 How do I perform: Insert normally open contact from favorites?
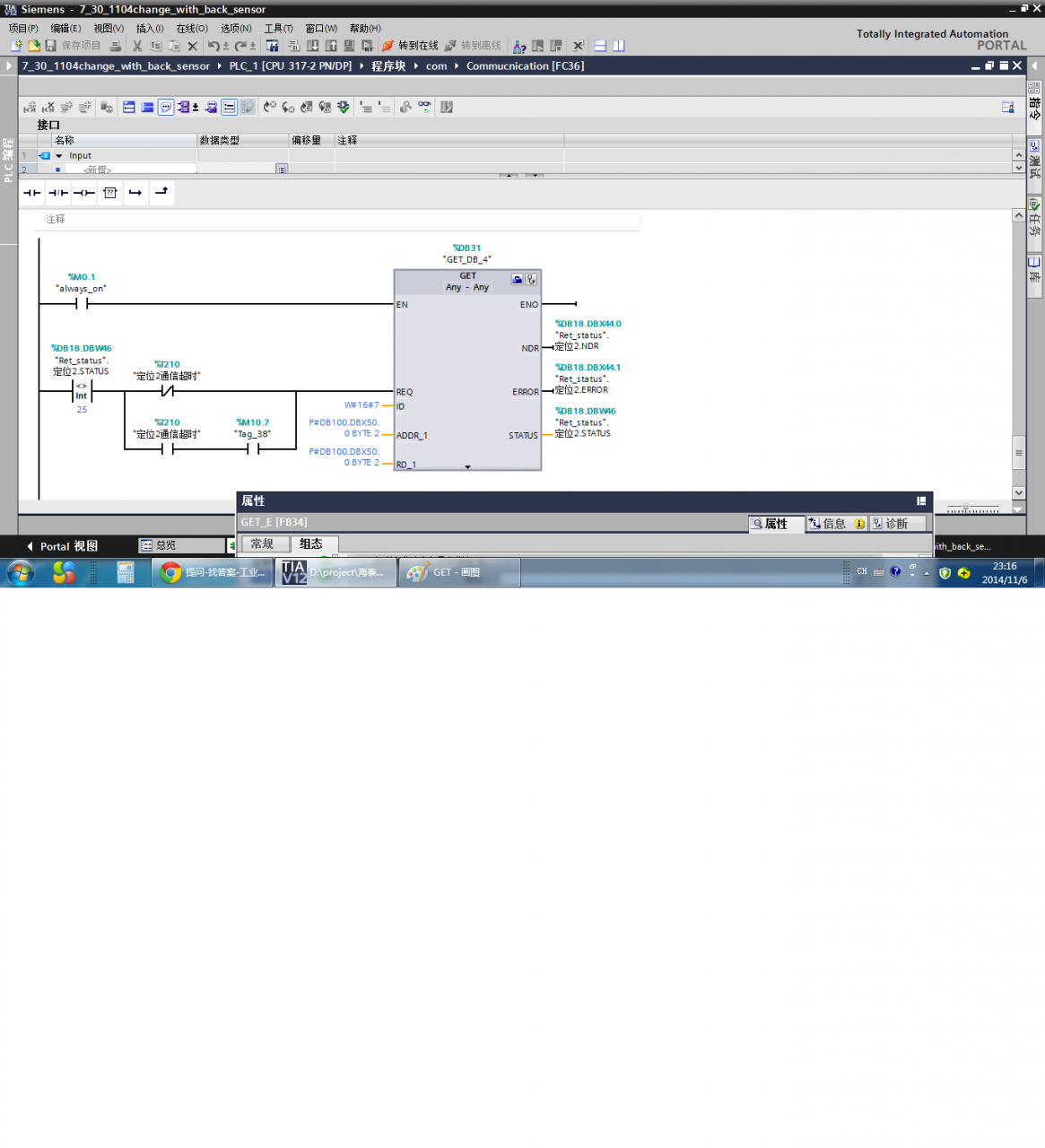pyautogui.click(x=32, y=193)
